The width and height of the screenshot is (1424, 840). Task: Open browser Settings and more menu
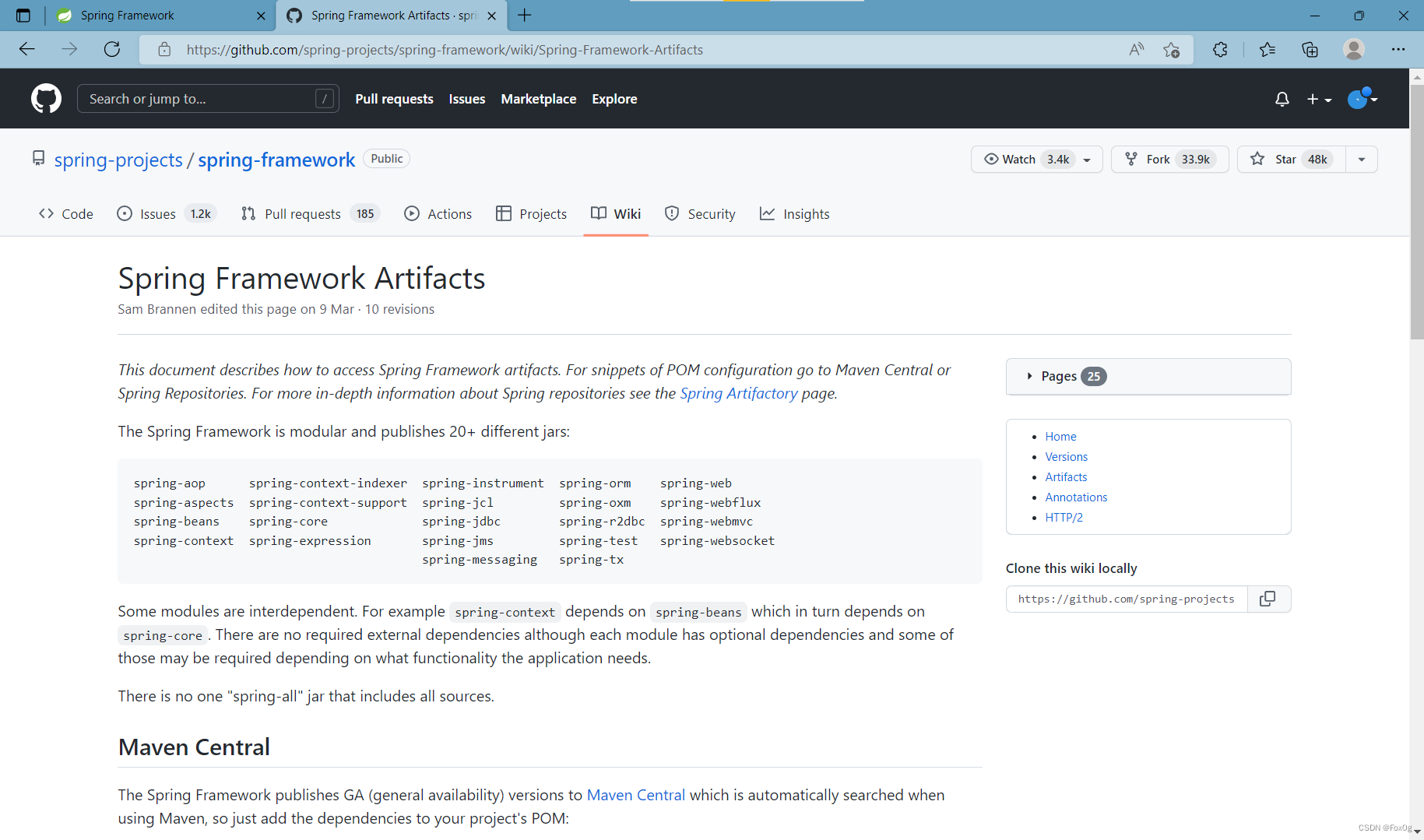(1398, 50)
